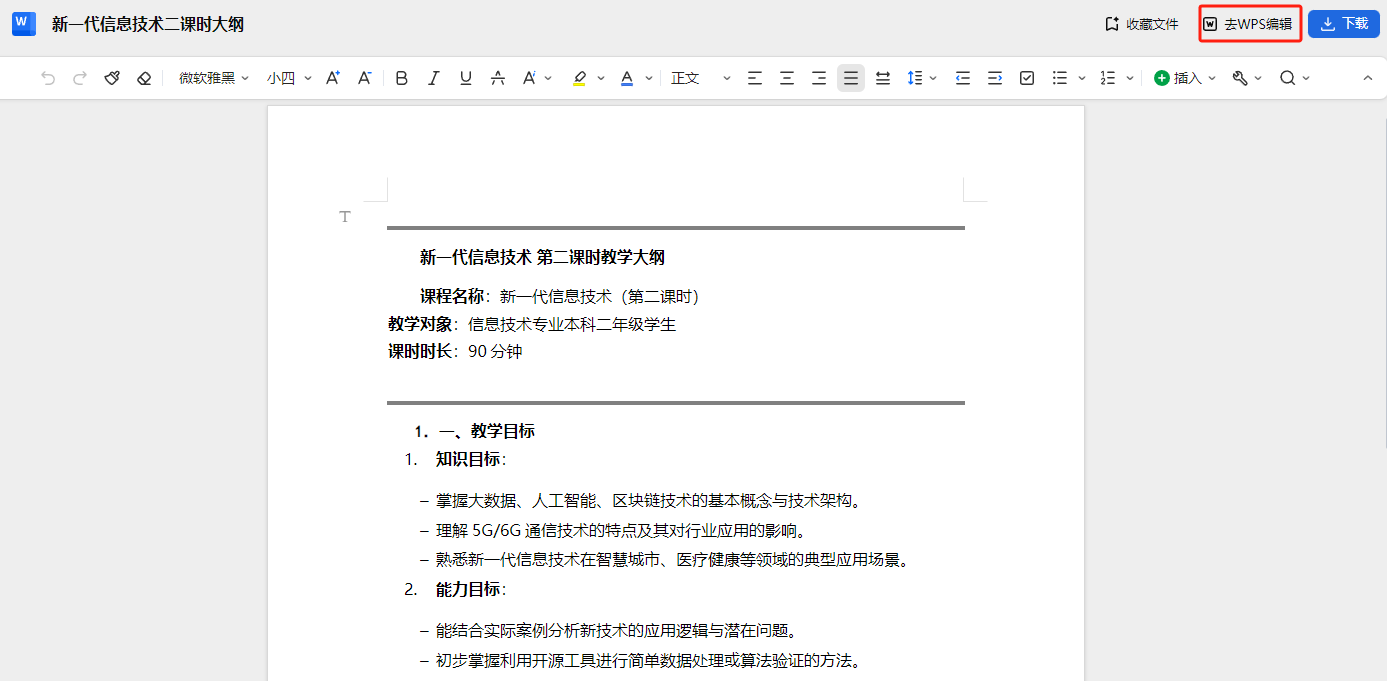Insert a checkbox task item
This screenshot has height=681, width=1387.
click(1027, 78)
